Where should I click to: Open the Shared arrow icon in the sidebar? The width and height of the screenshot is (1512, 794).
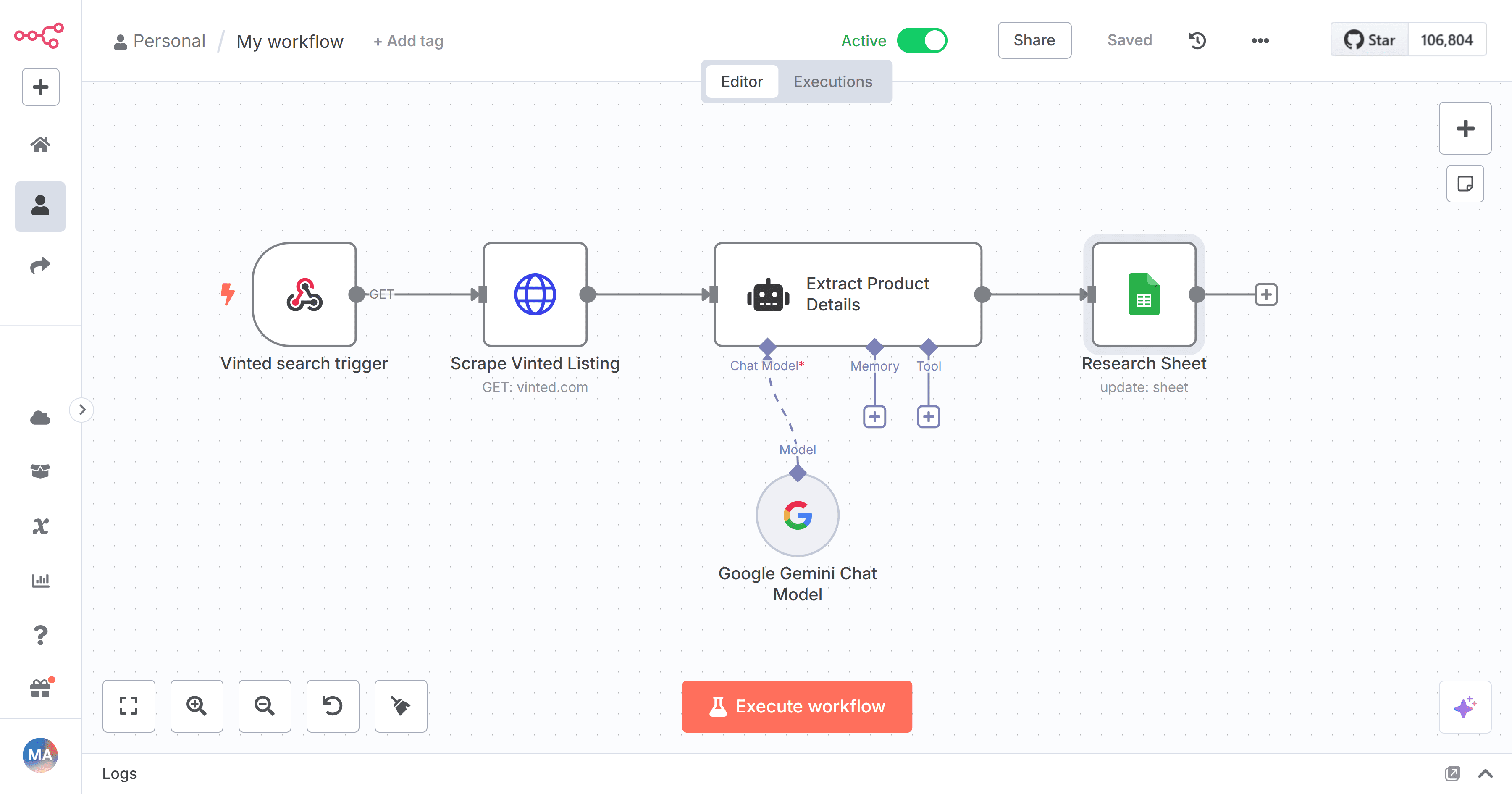click(x=40, y=266)
